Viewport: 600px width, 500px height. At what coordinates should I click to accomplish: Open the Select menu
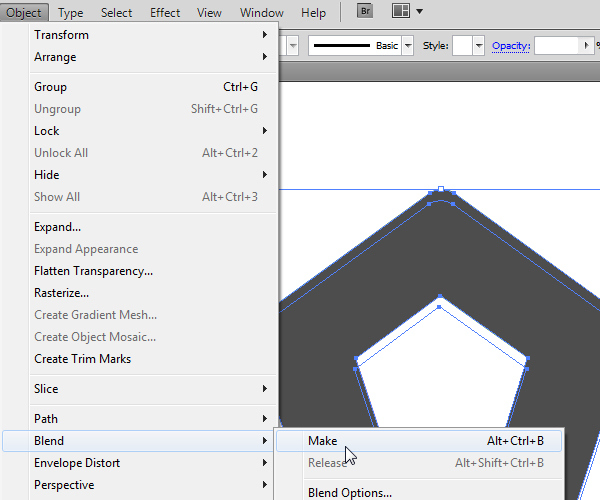[116, 13]
